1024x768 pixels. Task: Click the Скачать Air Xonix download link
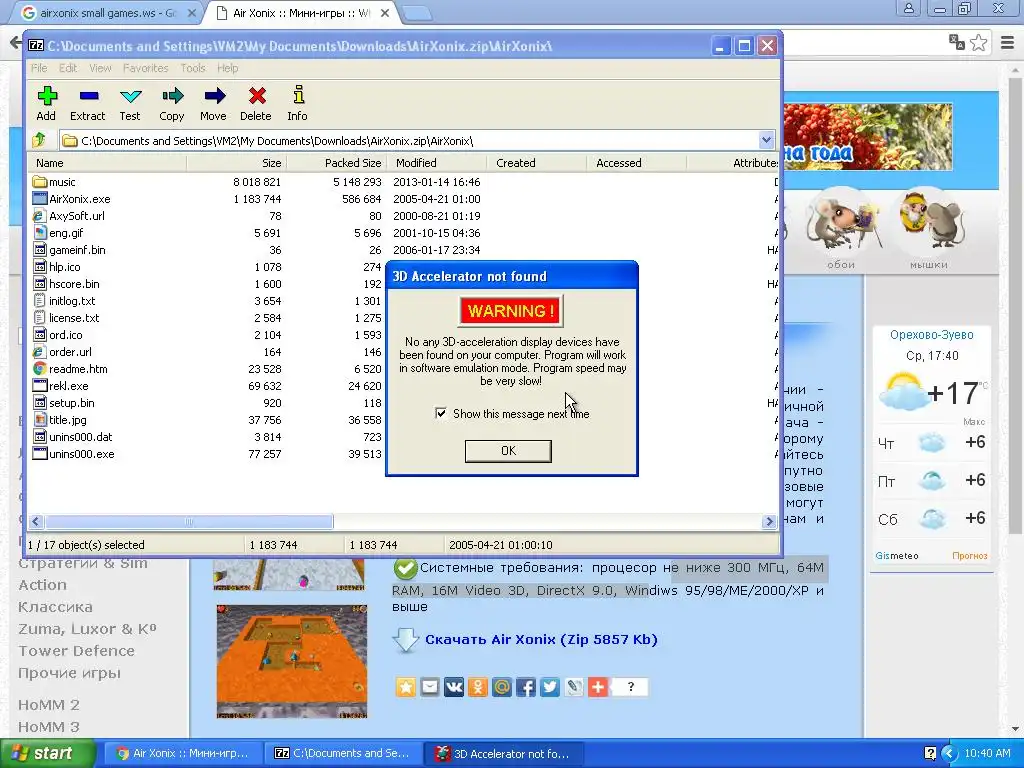pyautogui.click(x=541, y=639)
